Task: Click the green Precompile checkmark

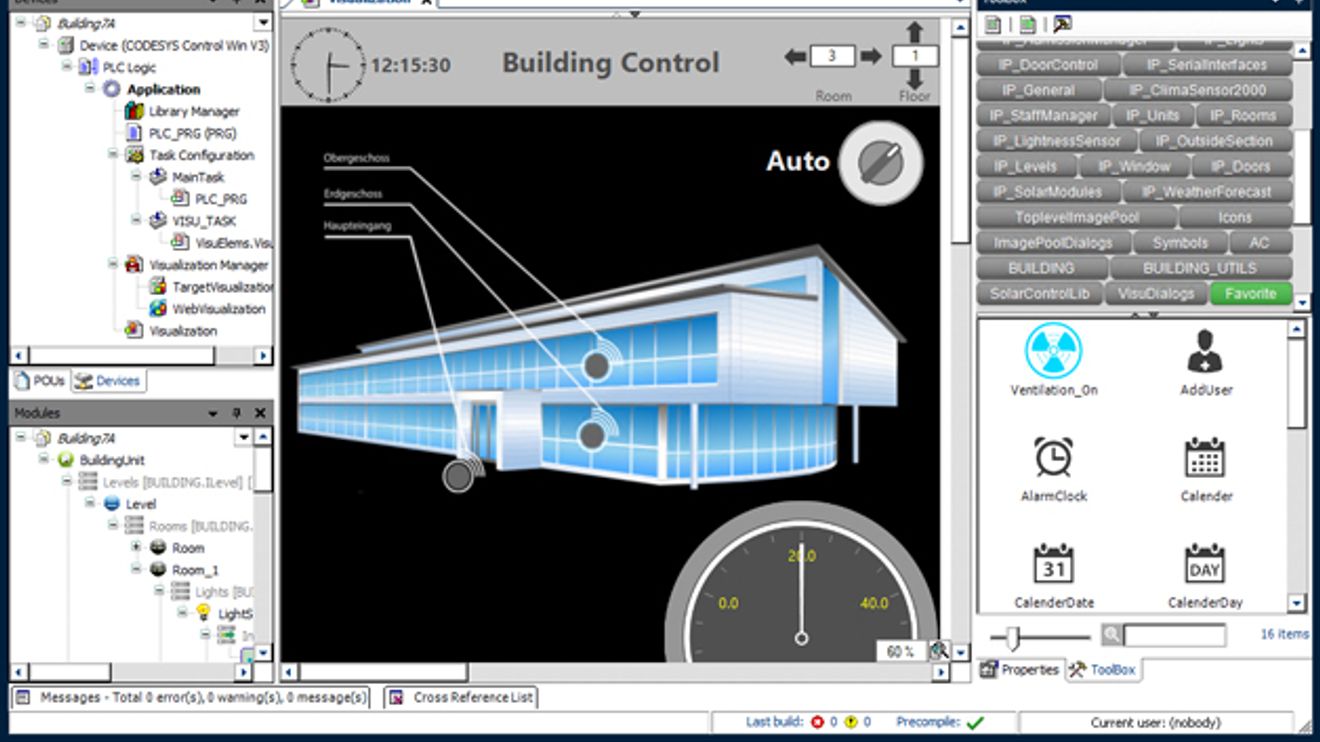Action: [976, 722]
